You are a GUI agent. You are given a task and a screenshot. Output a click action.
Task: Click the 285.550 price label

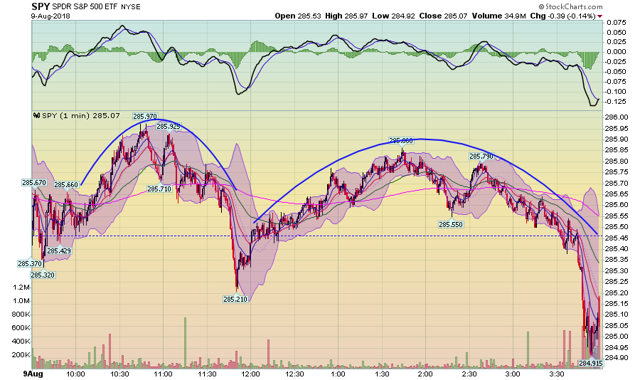[451, 224]
